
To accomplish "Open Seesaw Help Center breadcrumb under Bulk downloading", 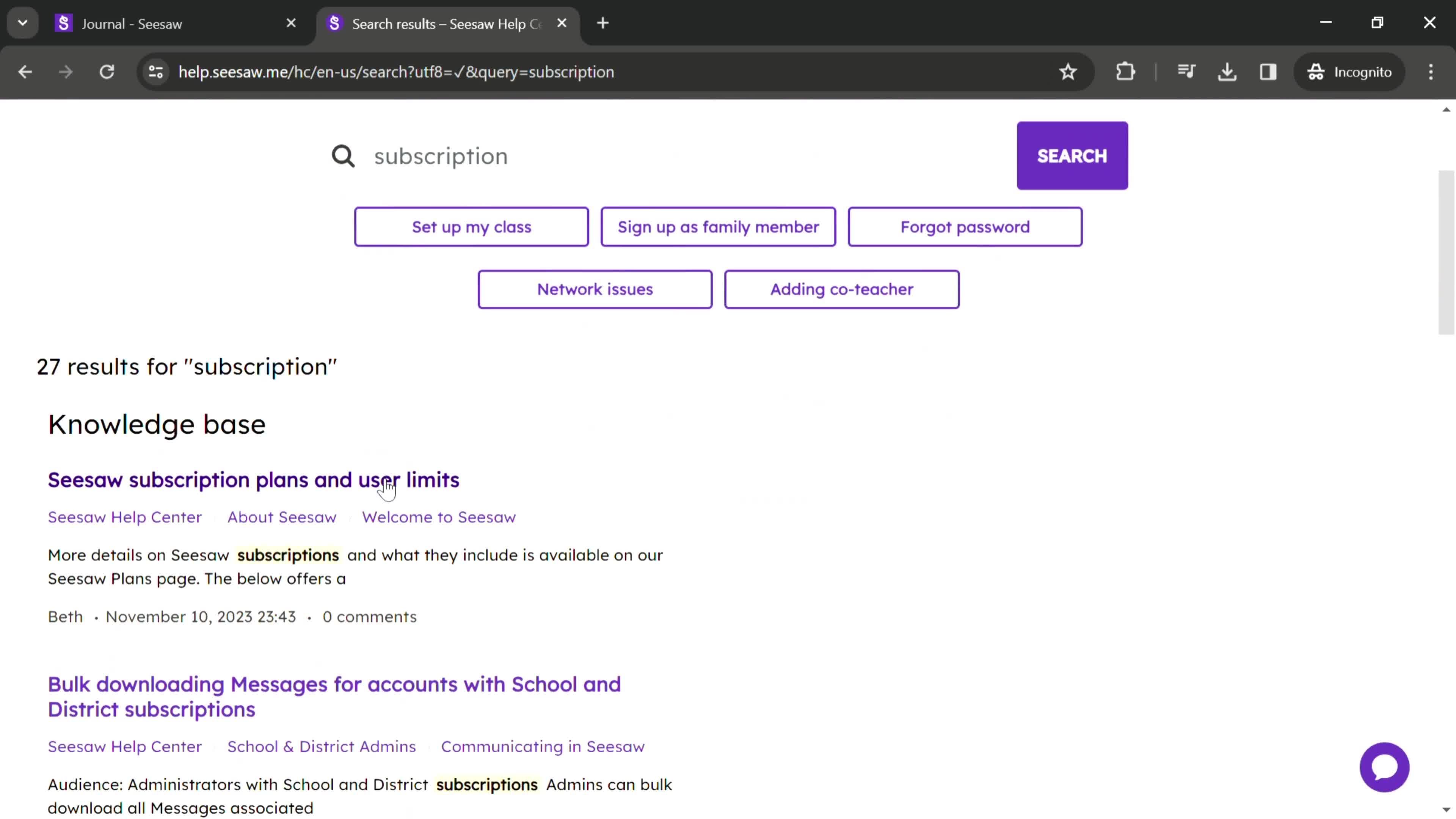I will pos(124,747).
